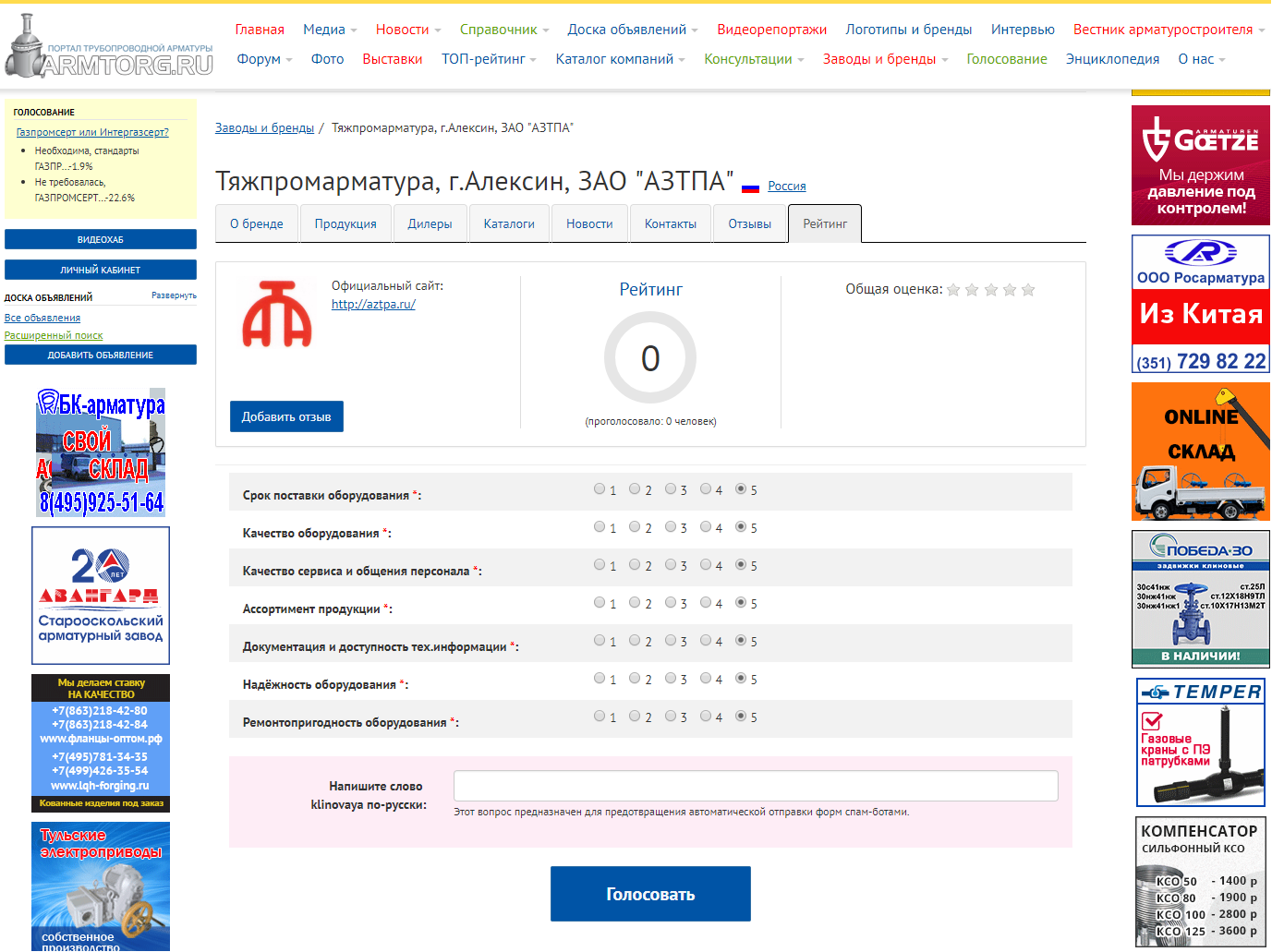Open the Temper gas valves banner
The height and width of the screenshot is (952, 1272).
[x=1200, y=742]
